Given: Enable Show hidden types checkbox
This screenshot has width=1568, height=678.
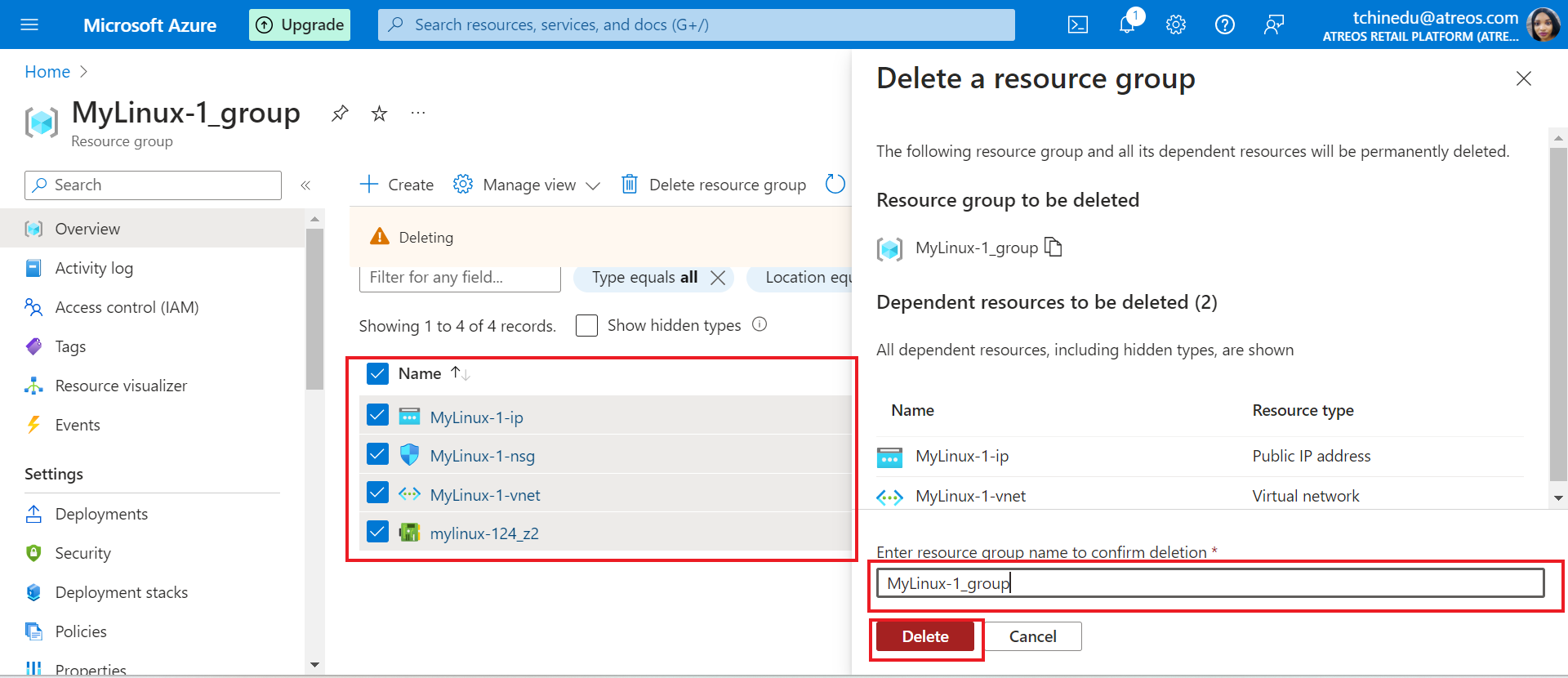Looking at the screenshot, I should [x=586, y=325].
